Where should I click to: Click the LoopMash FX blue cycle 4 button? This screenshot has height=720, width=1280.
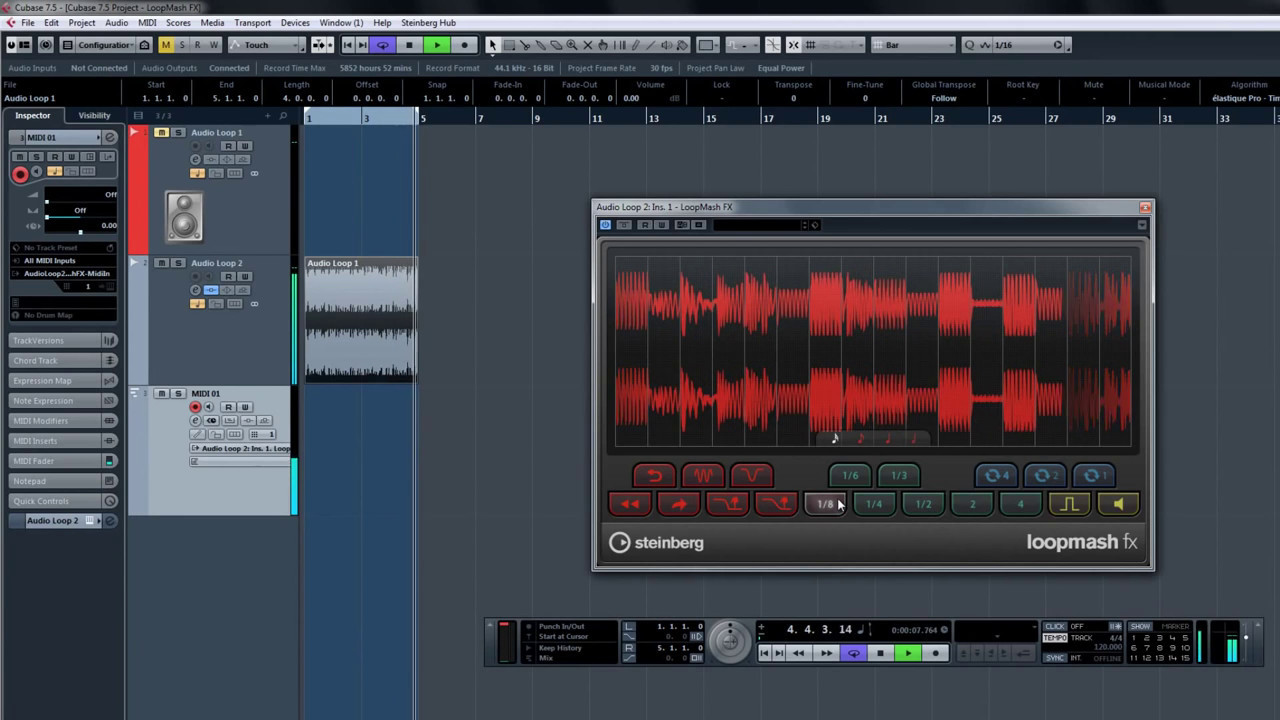[997, 476]
